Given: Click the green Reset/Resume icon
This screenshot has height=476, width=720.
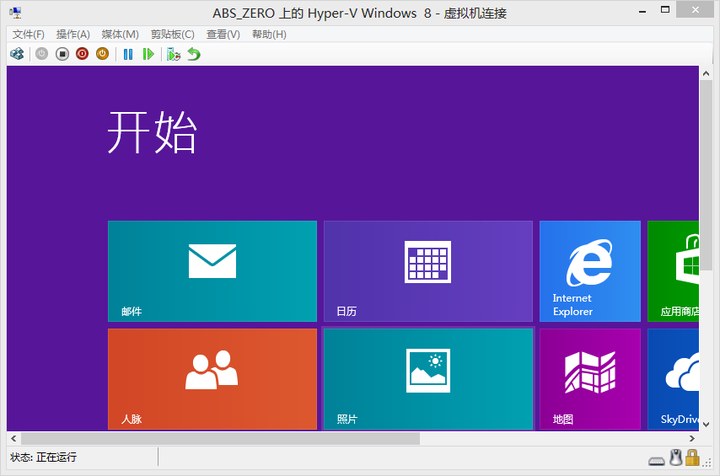Looking at the screenshot, I should tap(148, 54).
